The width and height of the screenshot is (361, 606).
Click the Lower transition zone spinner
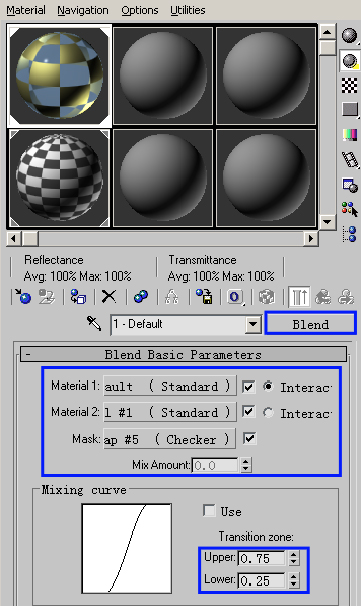point(294,580)
